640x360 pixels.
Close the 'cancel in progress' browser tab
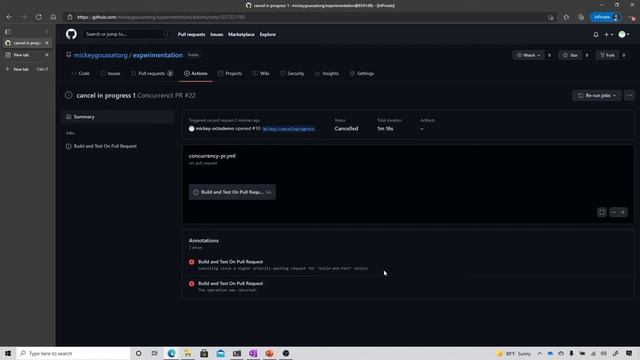(x=47, y=43)
